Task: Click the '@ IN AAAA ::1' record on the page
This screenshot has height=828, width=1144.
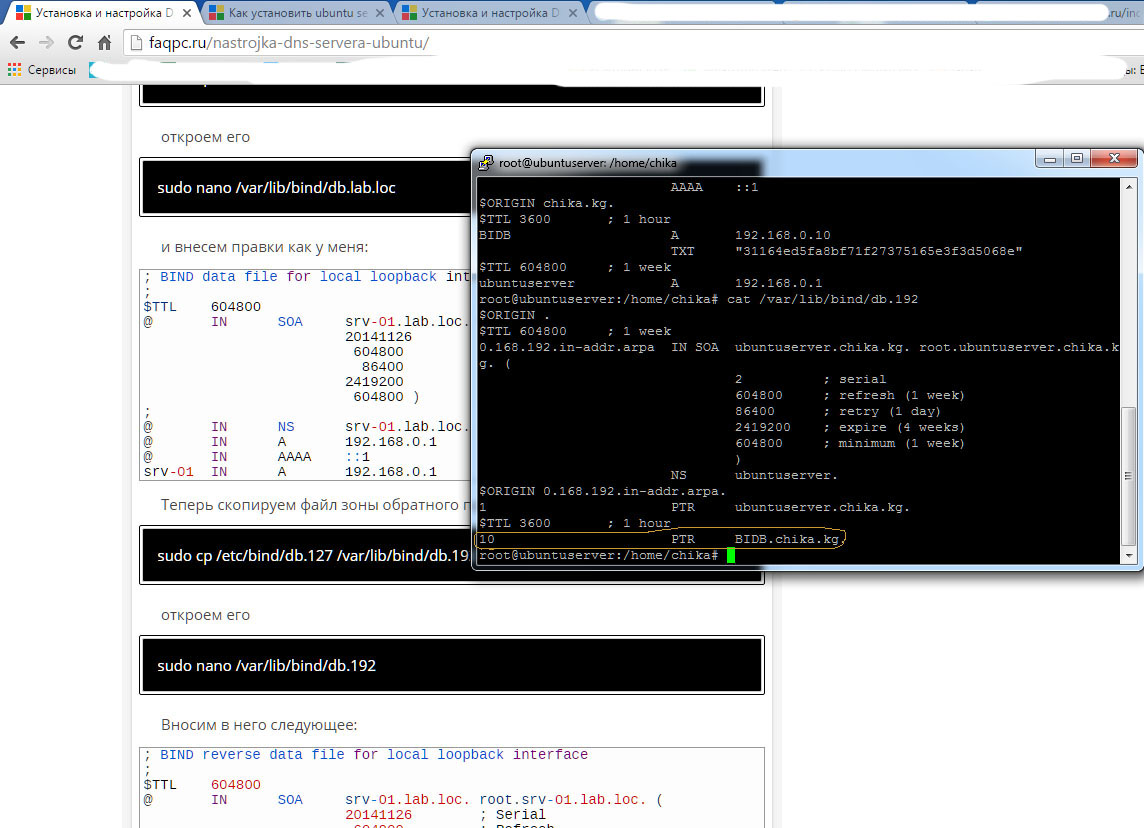Action: (257, 457)
